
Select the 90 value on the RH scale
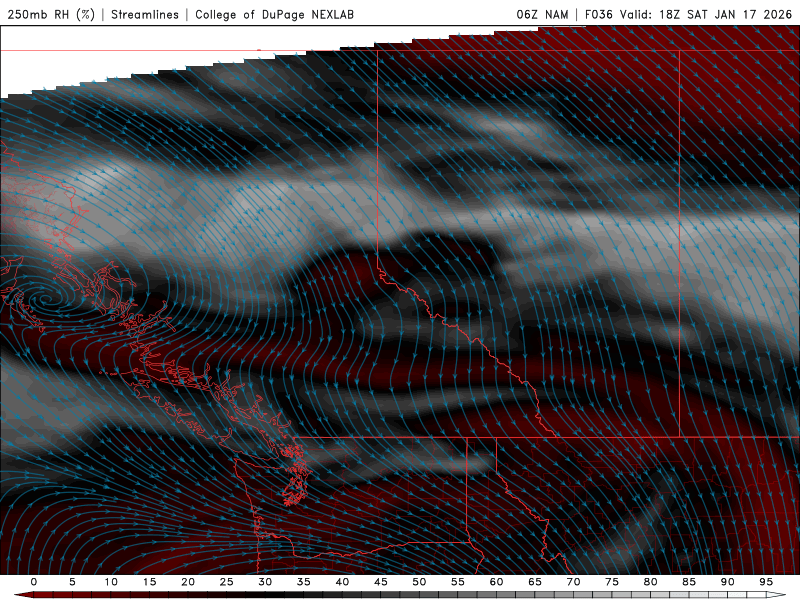[727, 582]
